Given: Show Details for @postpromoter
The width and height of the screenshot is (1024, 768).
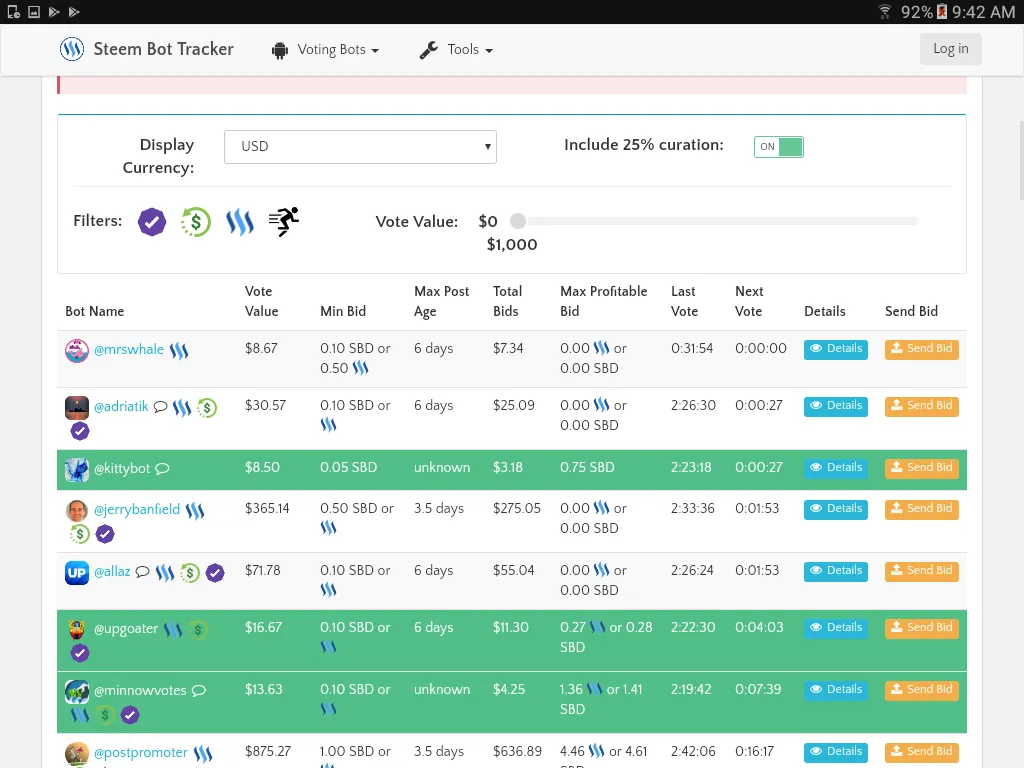Looking at the screenshot, I should 835,752.
